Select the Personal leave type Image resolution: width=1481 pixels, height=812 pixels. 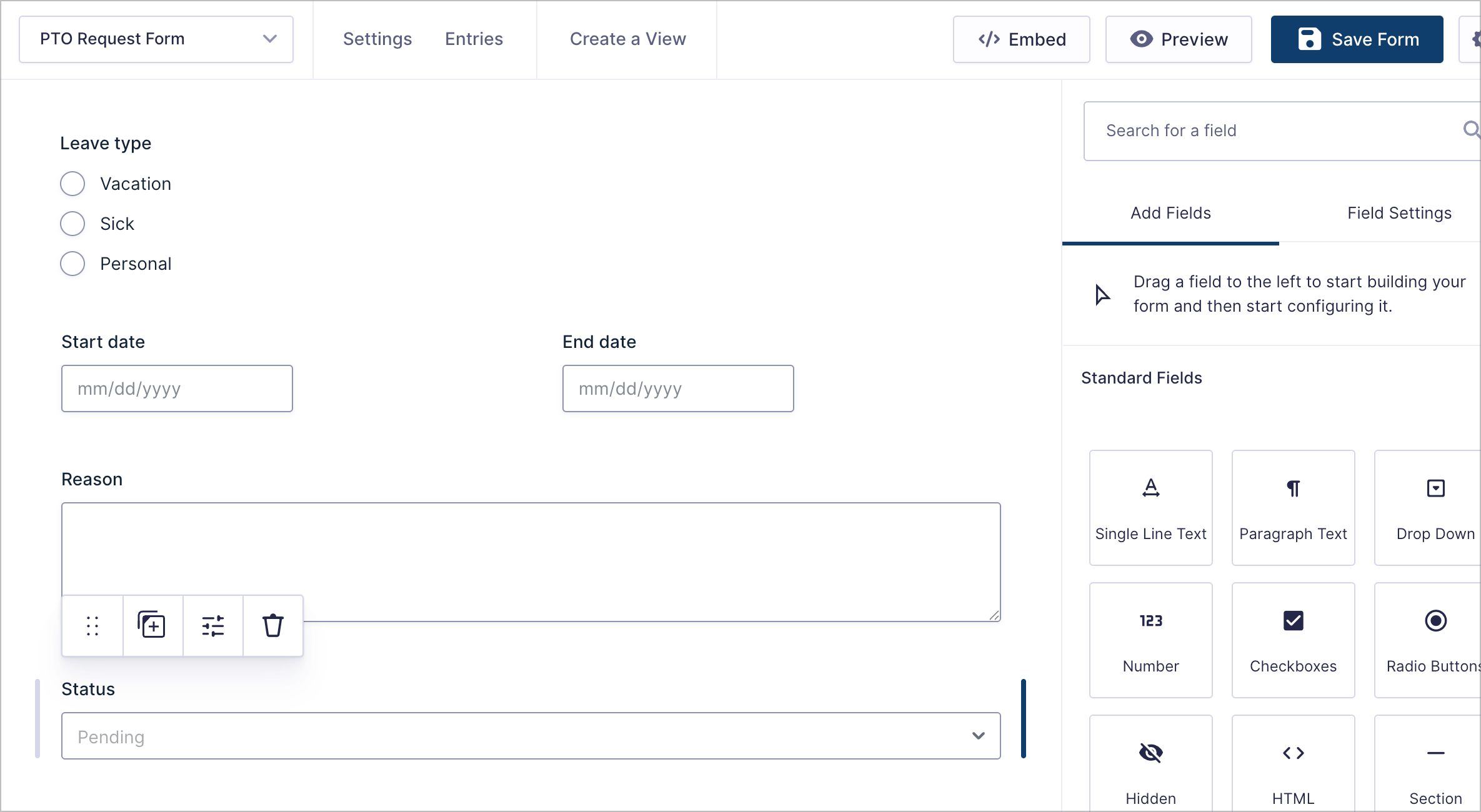click(72, 263)
